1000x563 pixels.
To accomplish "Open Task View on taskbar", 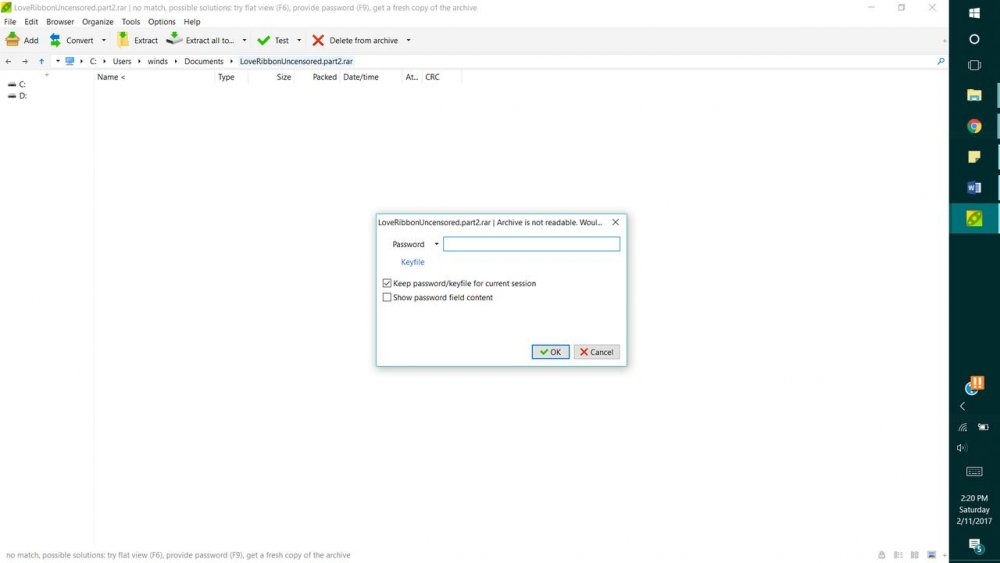I will (974, 65).
